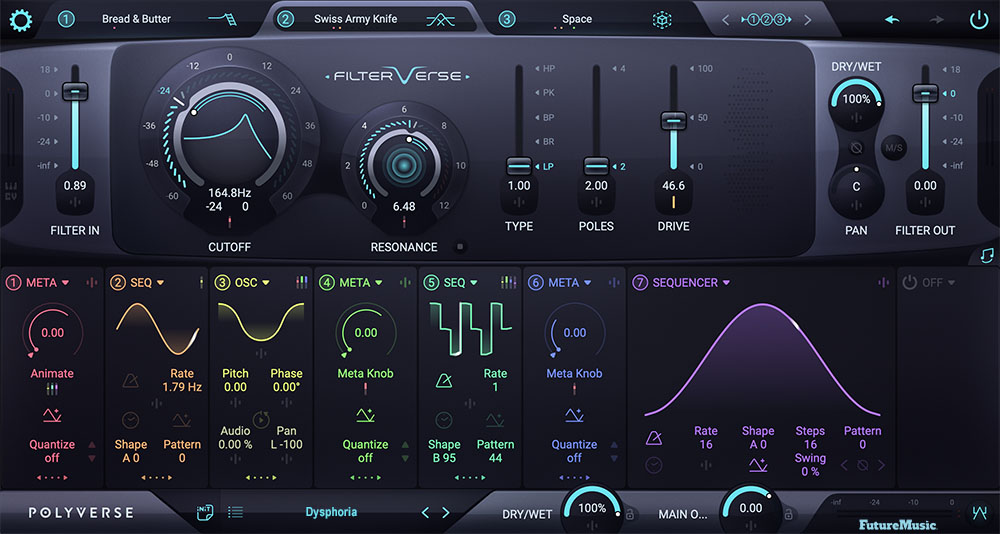The height and width of the screenshot is (534, 1000).
Task: Click the save preset icon near Polyverse logo
Action: coord(205,512)
